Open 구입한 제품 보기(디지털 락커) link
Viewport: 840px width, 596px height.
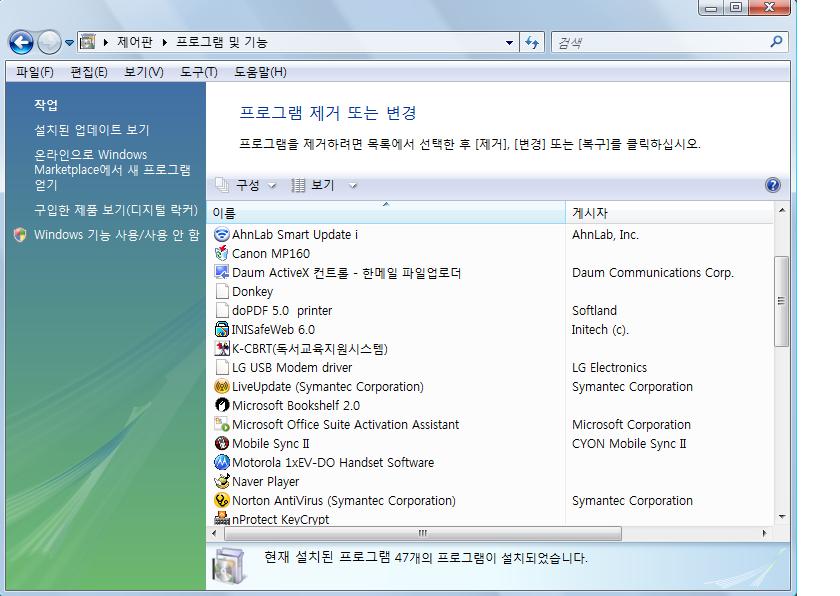tap(116, 210)
